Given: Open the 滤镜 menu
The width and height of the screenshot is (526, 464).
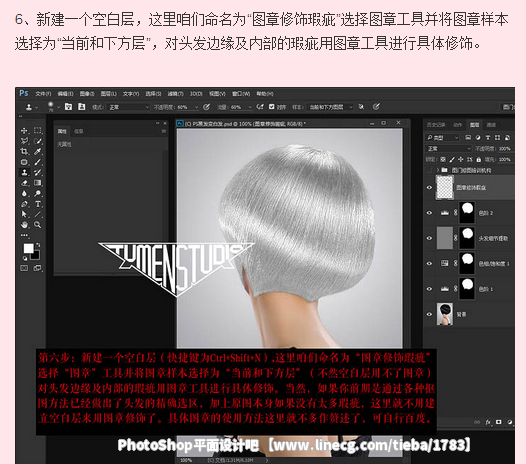Looking at the screenshot, I should pyautogui.click(x=175, y=94).
